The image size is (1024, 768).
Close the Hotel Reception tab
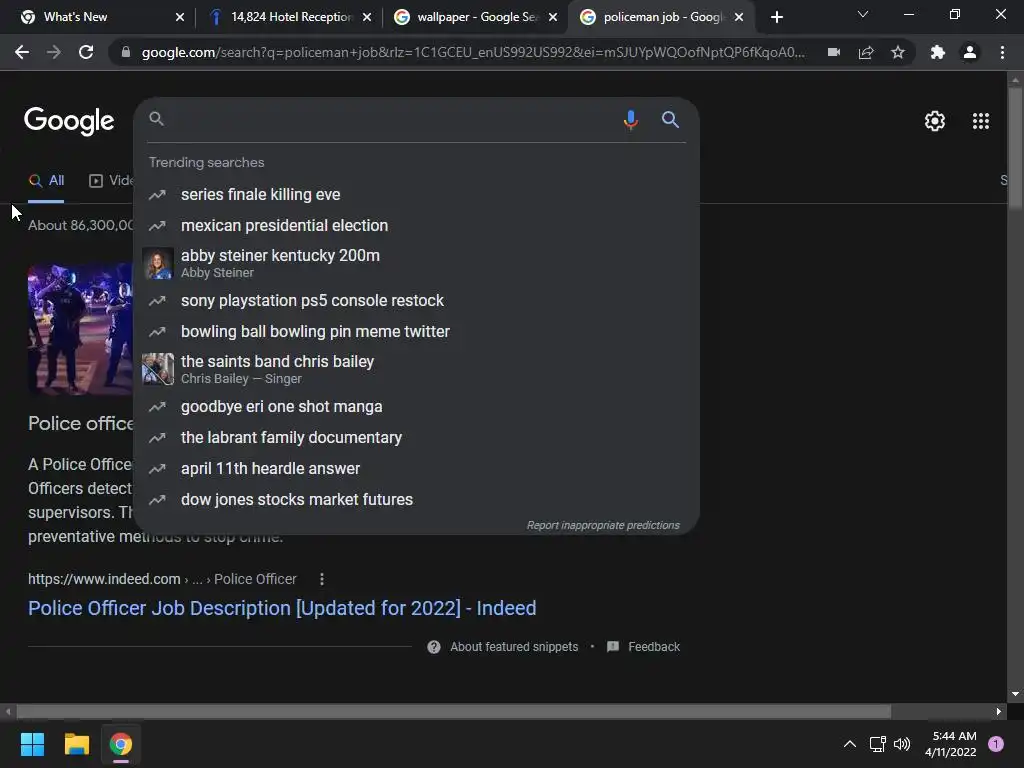[x=367, y=17]
